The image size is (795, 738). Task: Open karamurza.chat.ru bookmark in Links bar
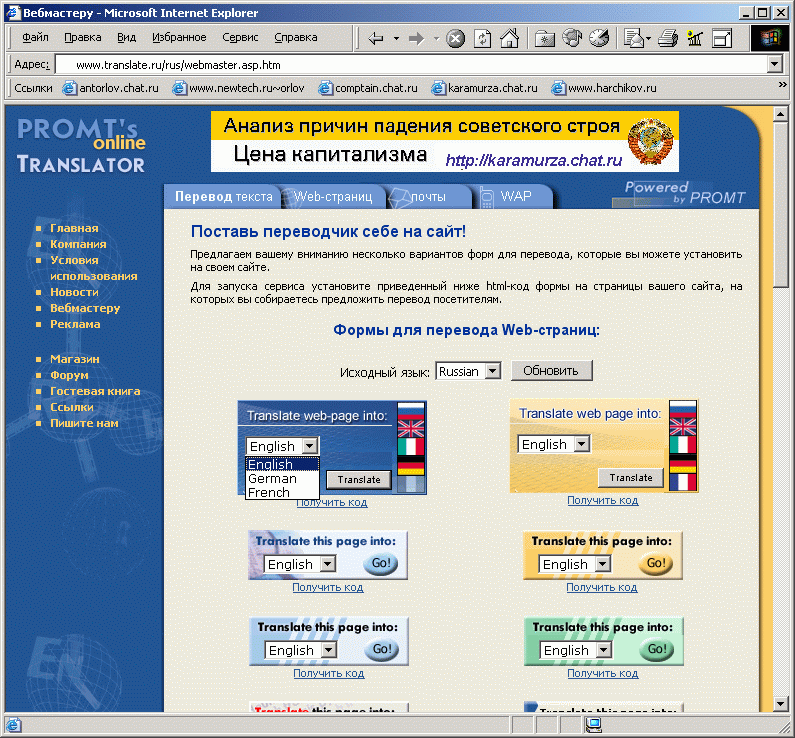click(484, 88)
